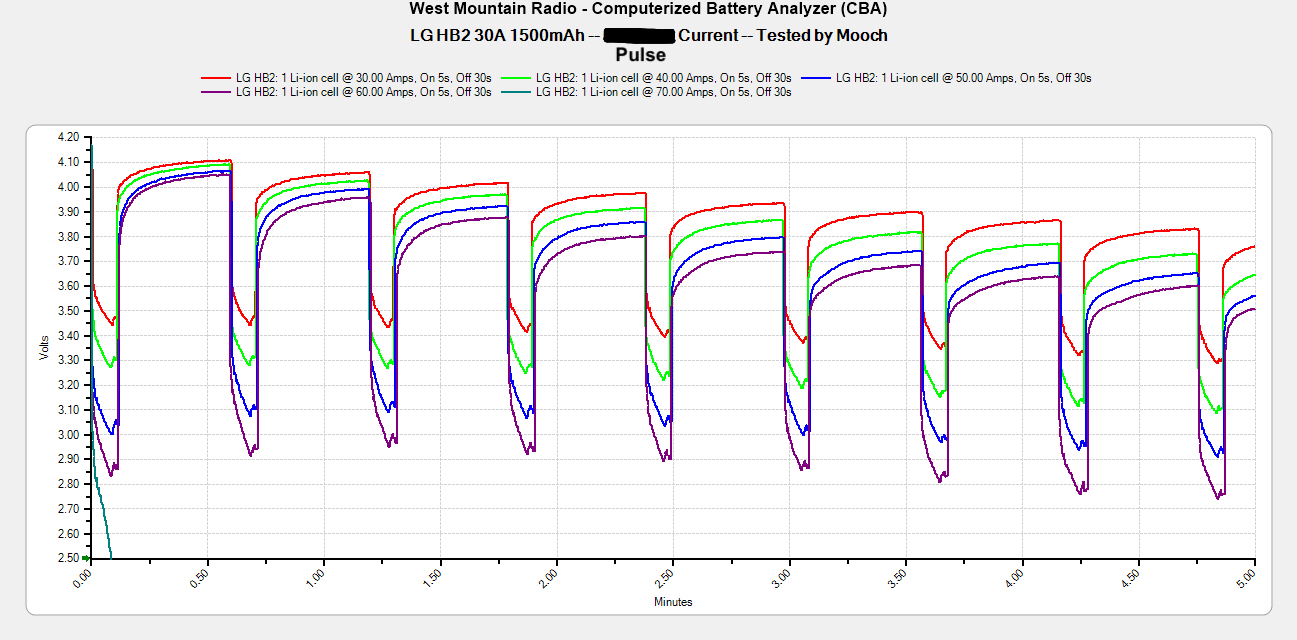
Task: Click 'Tested by Mooch' in the subtitle
Action: point(822,36)
